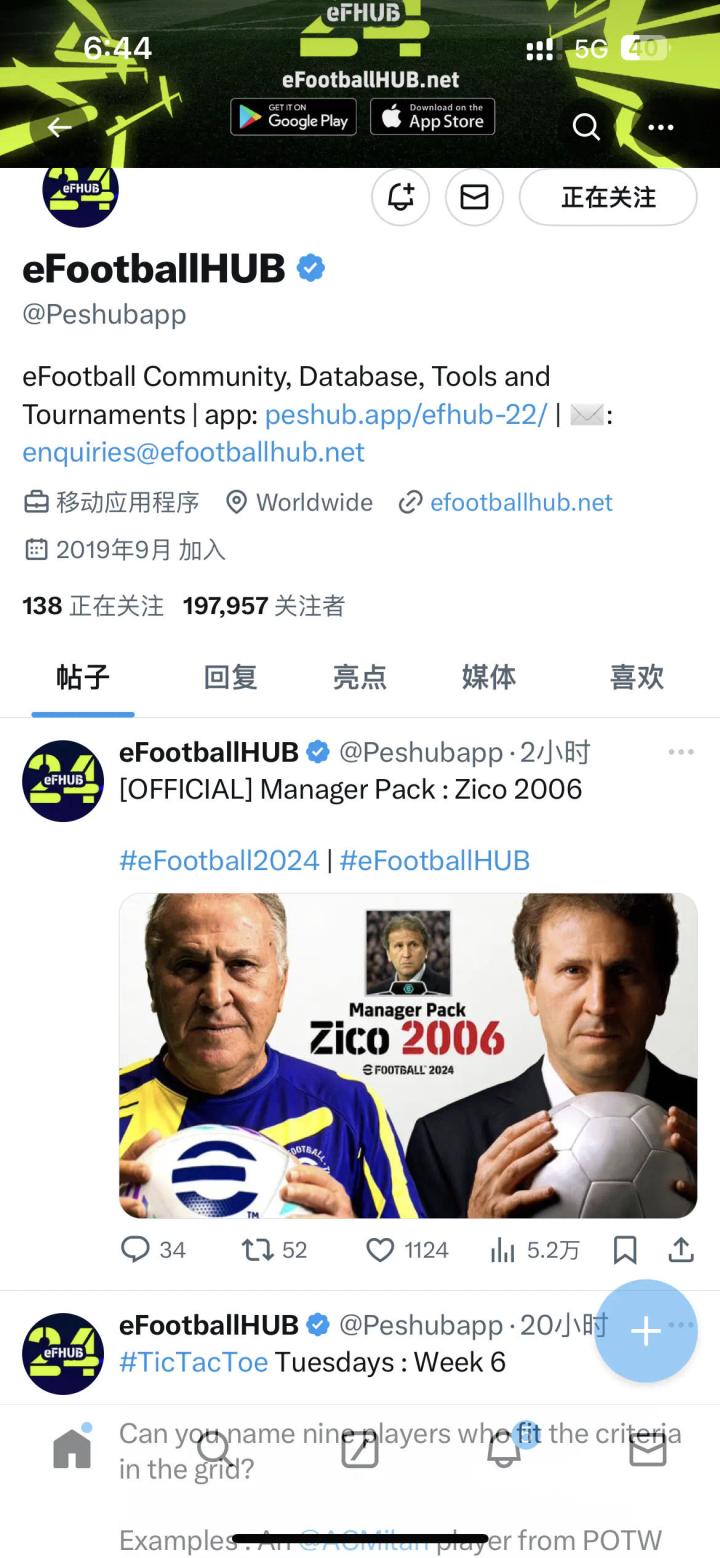Image resolution: width=720 pixels, height=1558 pixels.
Task: Switch to the 回复 tab
Action: 231,677
